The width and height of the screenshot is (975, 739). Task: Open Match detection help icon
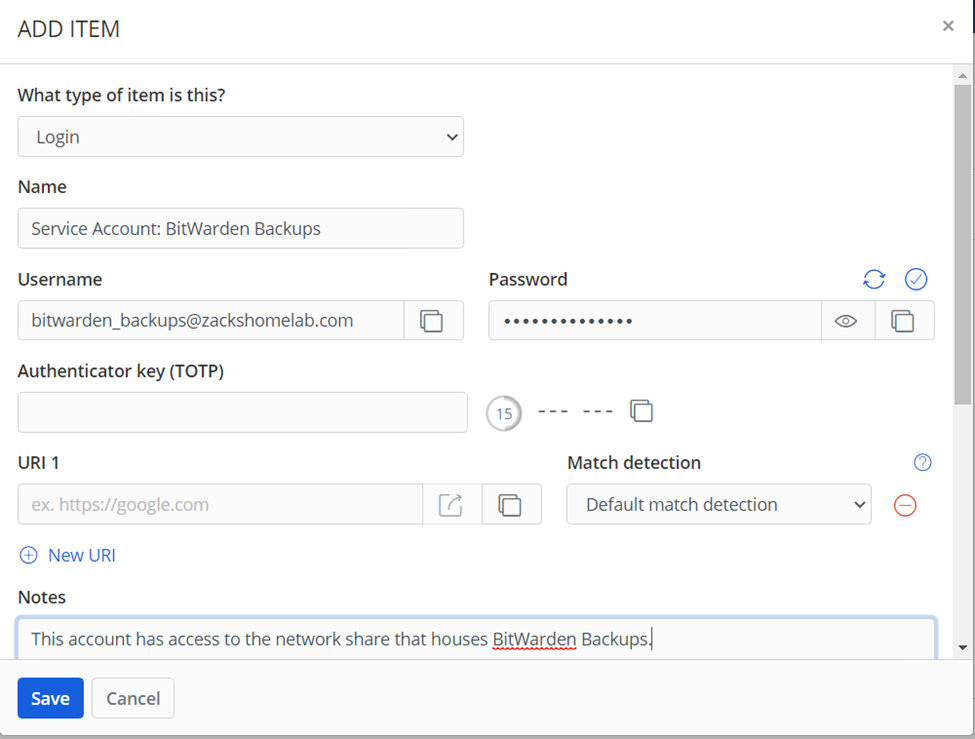pyautogui.click(x=923, y=462)
